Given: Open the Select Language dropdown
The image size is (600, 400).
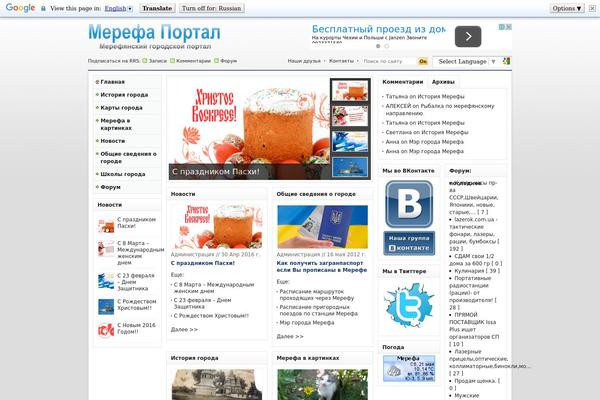Looking at the screenshot, I should 466,61.
